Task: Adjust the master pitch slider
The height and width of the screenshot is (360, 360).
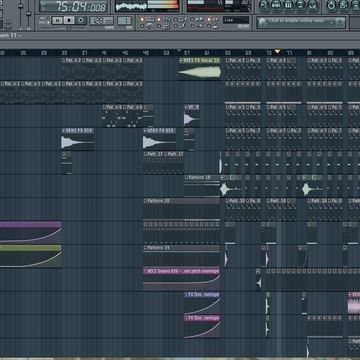Action: (x=29, y=13)
